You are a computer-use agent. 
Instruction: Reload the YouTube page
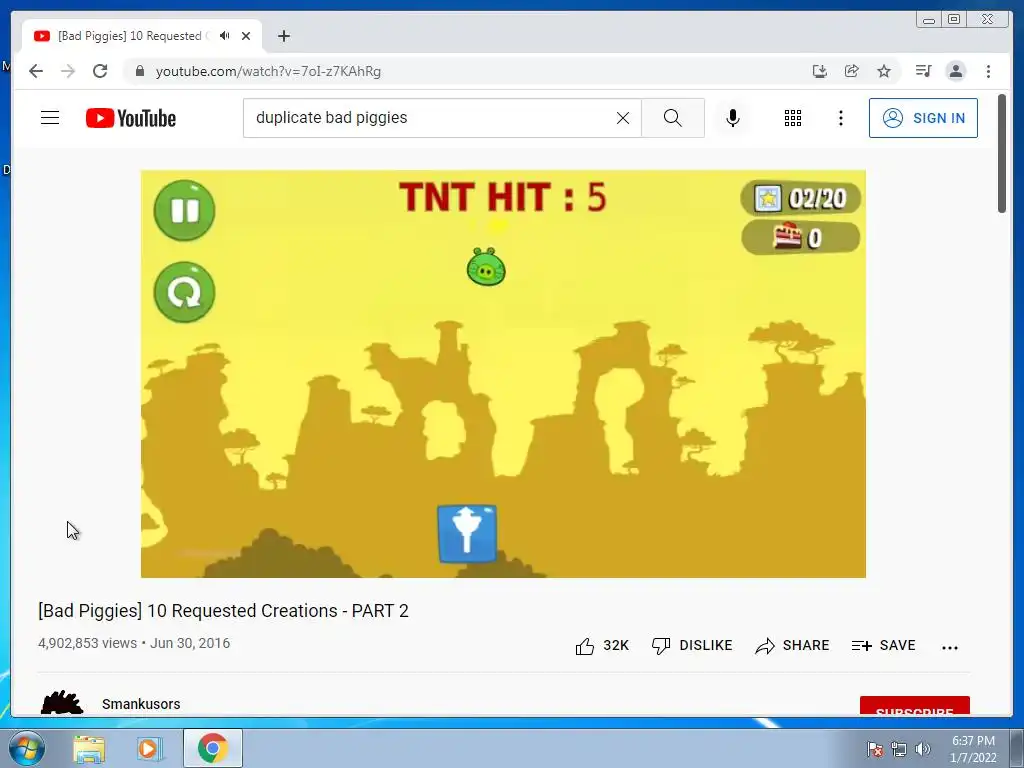[100, 71]
